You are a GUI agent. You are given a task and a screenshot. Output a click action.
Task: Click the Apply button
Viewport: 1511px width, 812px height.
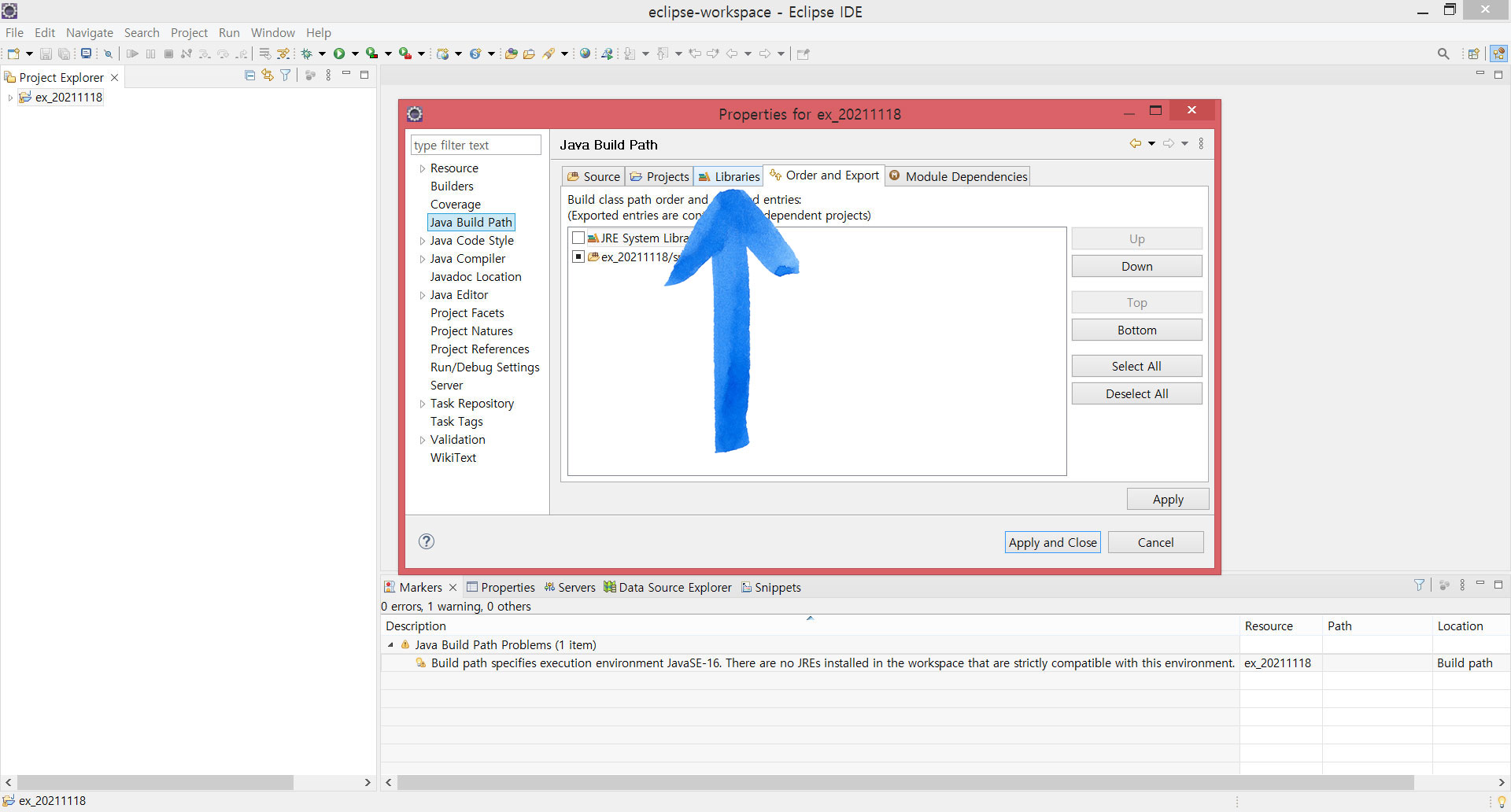1168,499
